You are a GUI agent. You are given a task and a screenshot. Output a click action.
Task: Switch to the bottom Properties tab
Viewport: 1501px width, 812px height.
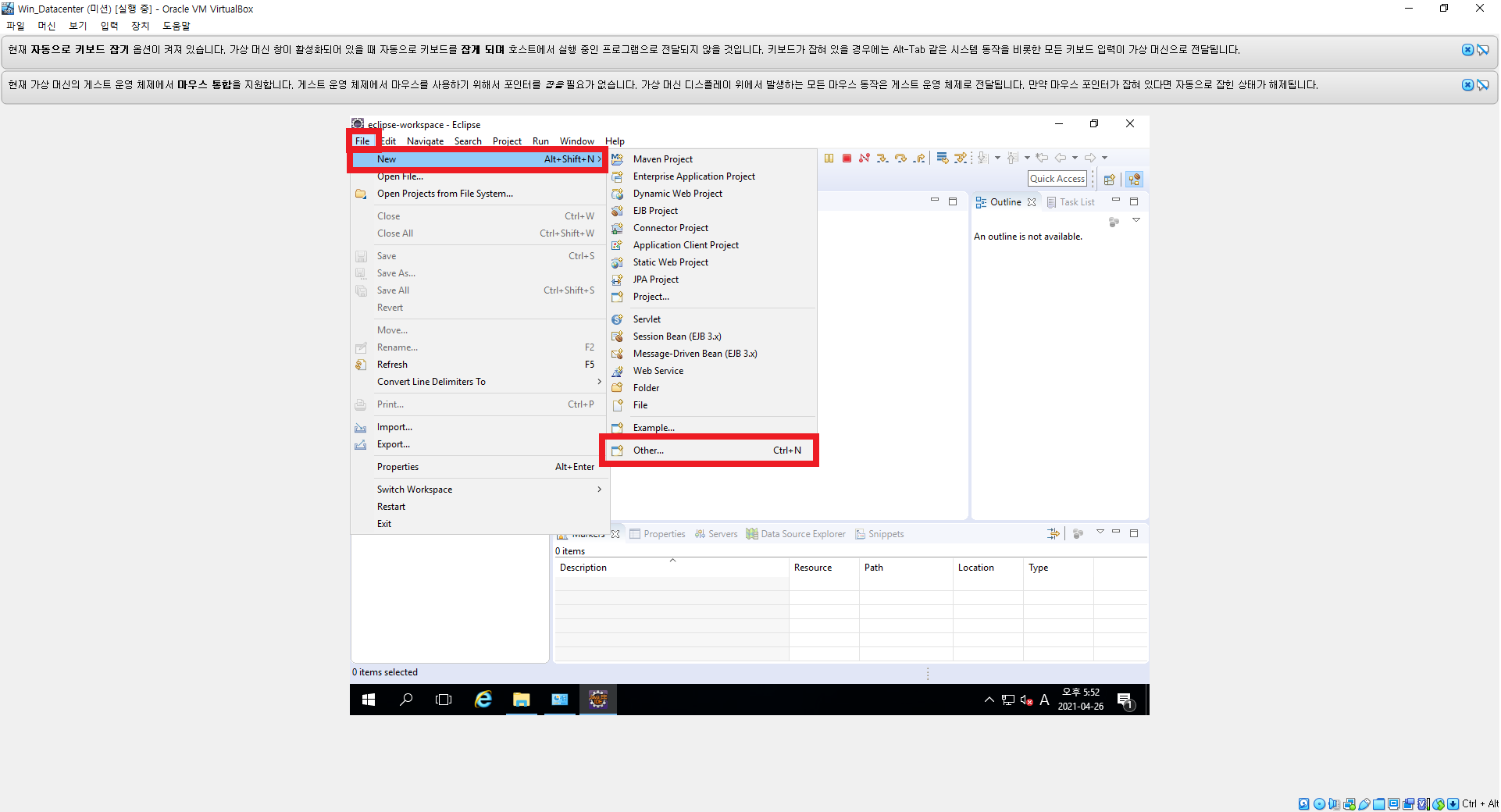[658, 534]
